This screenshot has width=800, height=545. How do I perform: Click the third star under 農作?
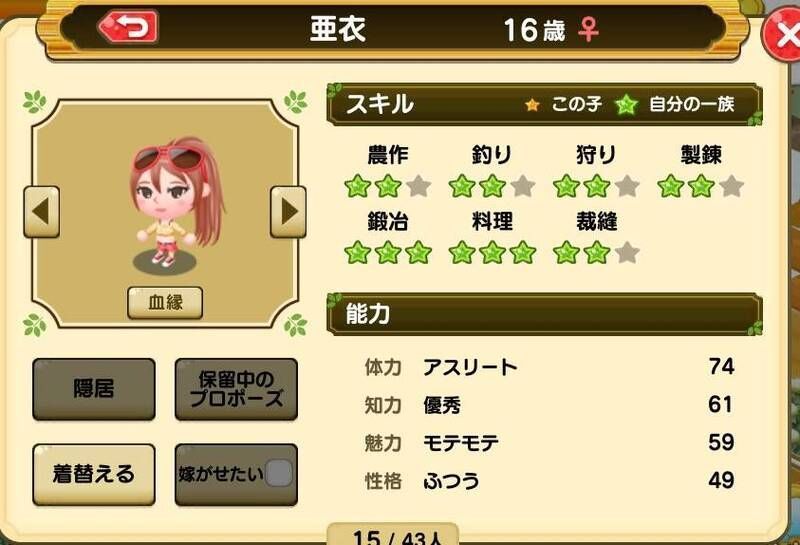[x=419, y=186]
